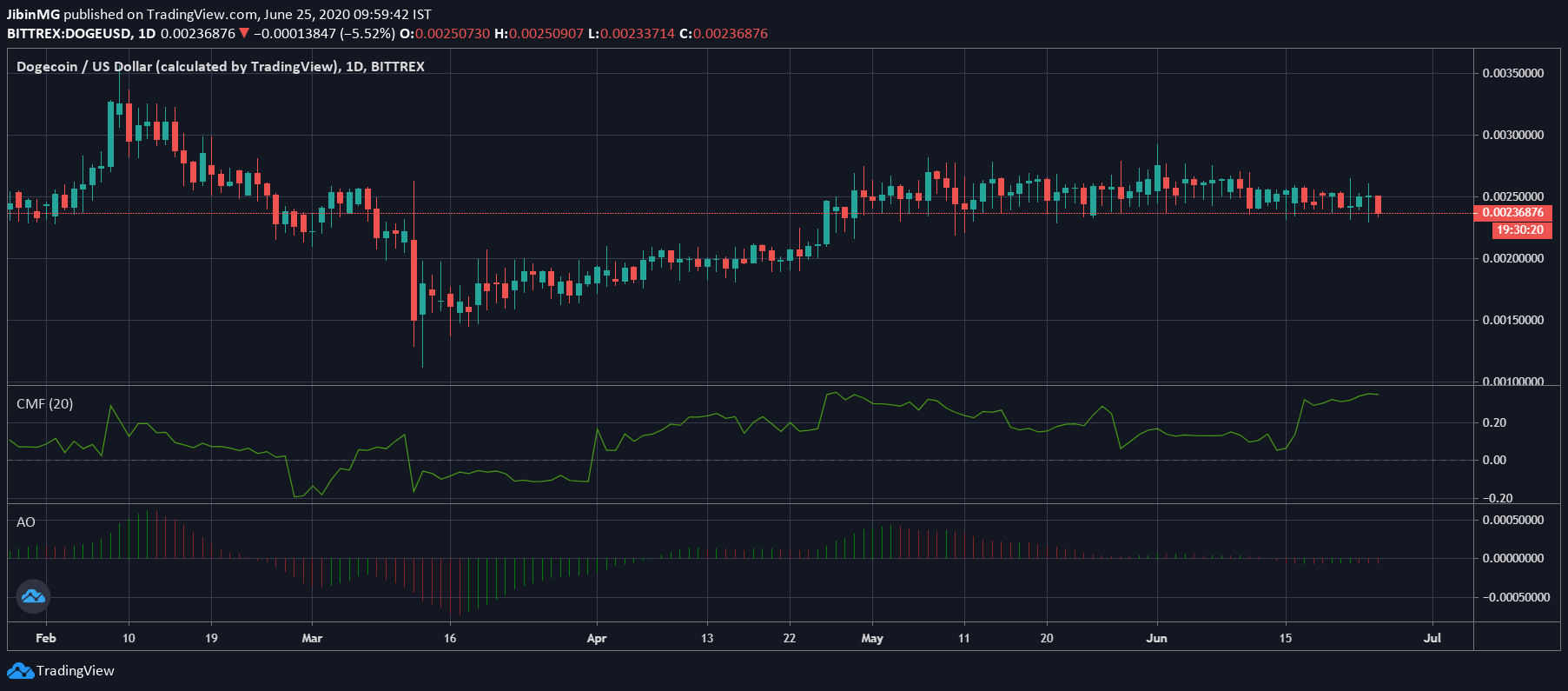Click the May date label on time axis
This screenshot has width=1568, height=691.
pos(872,638)
